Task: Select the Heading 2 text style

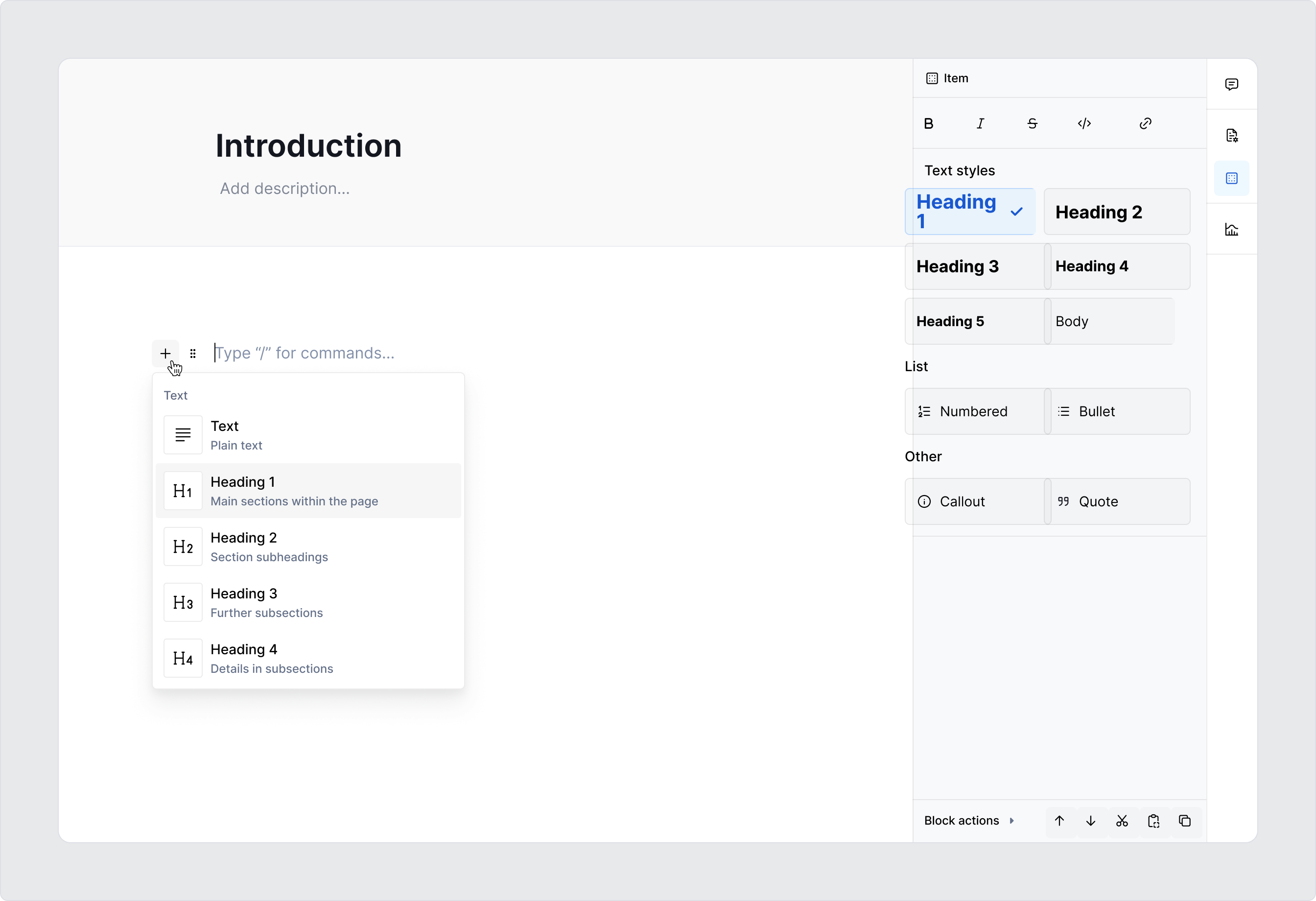Action: [1117, 212]
